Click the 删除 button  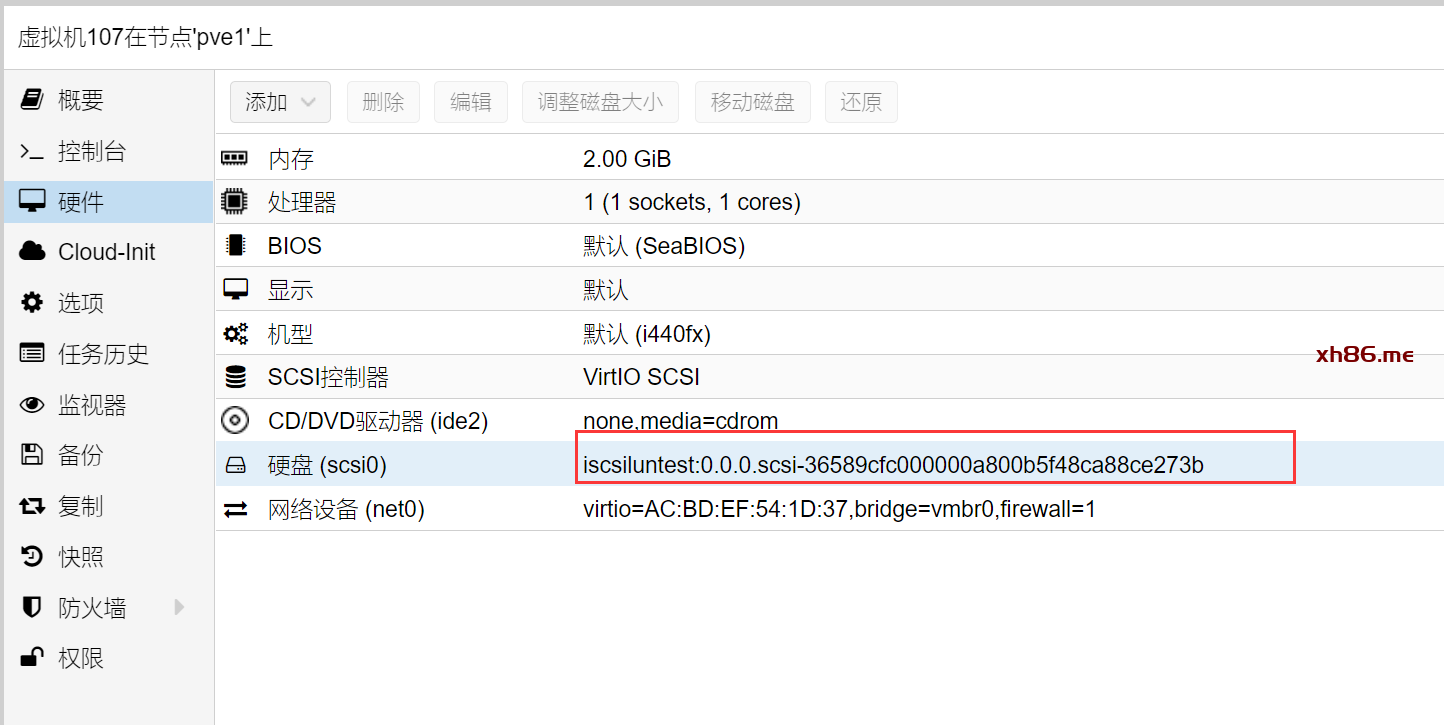pyautogui.click(x=383, y=102)
